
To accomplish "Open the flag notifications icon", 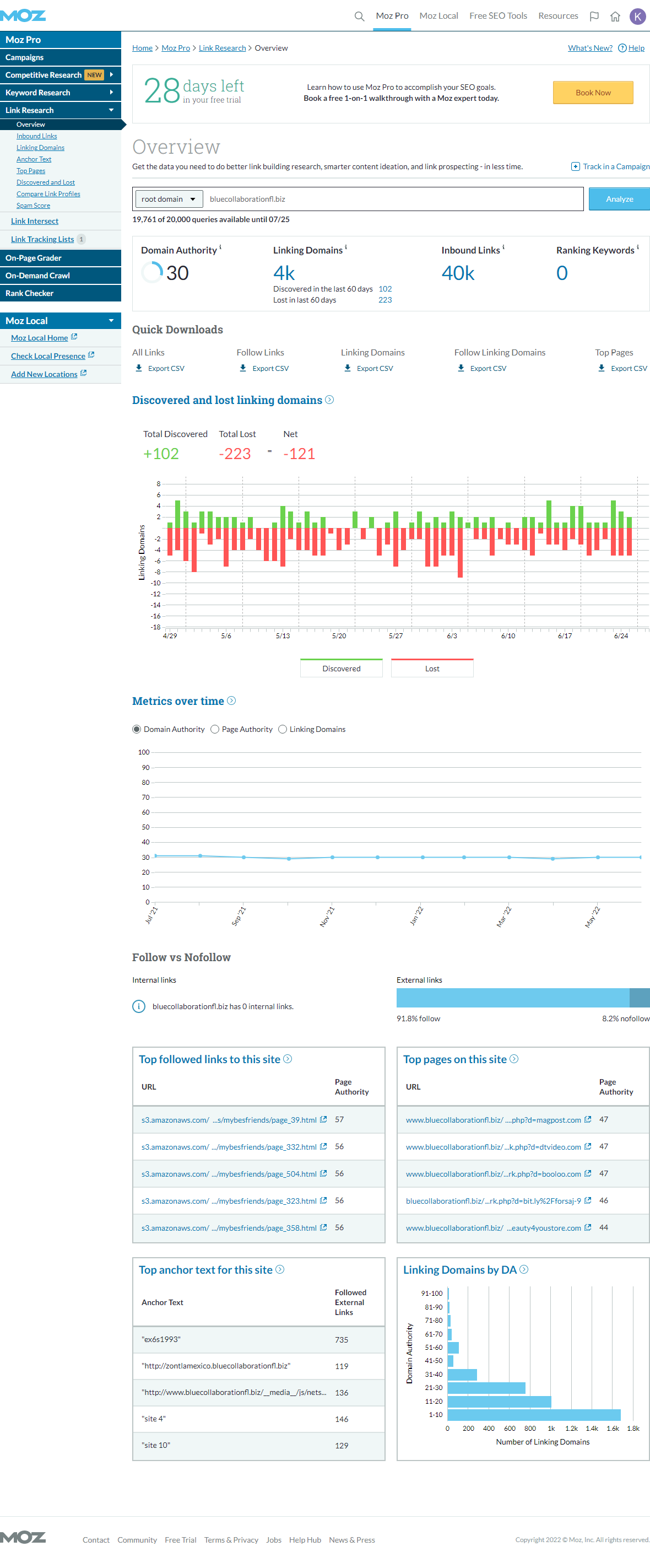I will (x=594, y=17).
